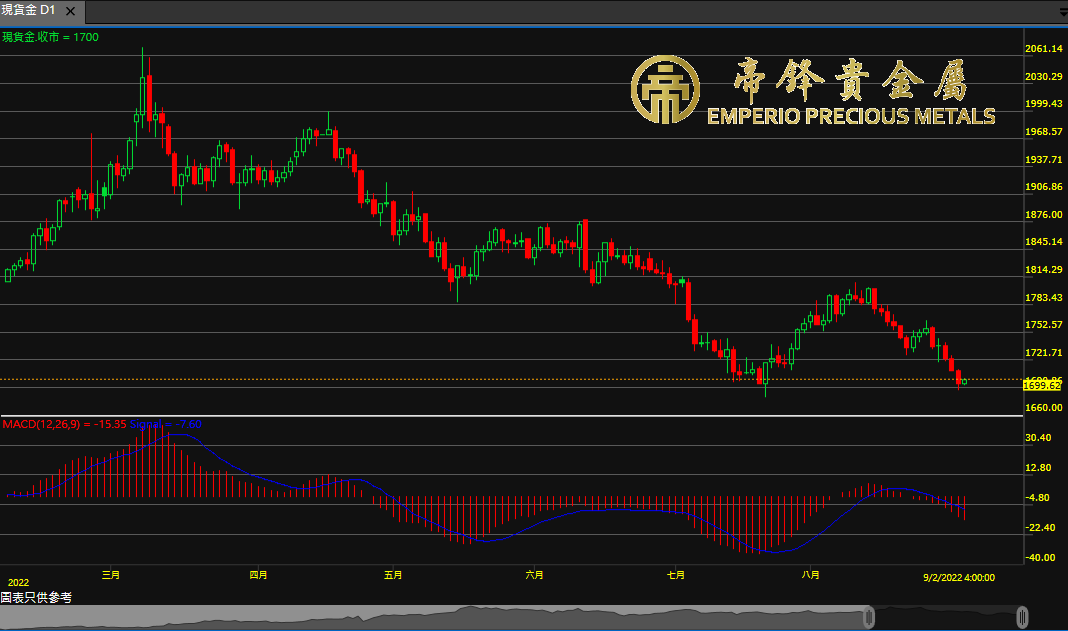Click the left handle of the range navigator

coord(869,616)
